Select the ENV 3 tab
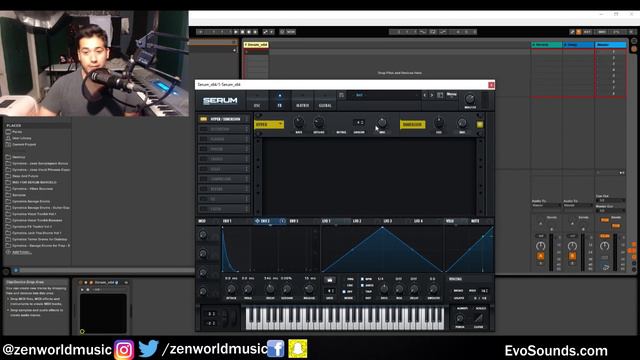The width and height of the screenshot is (640, 360). (x=294, y=221)
